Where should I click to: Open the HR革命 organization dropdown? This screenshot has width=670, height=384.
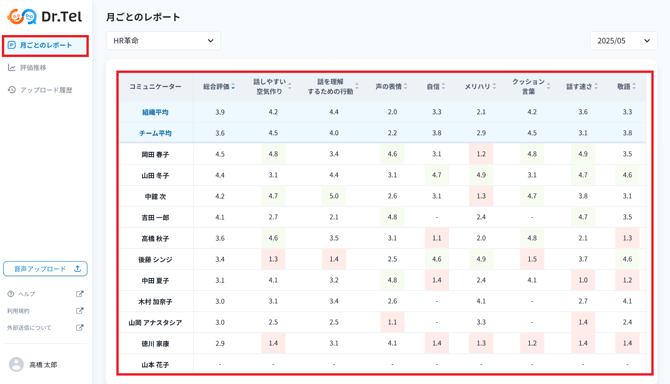[163, 41]
